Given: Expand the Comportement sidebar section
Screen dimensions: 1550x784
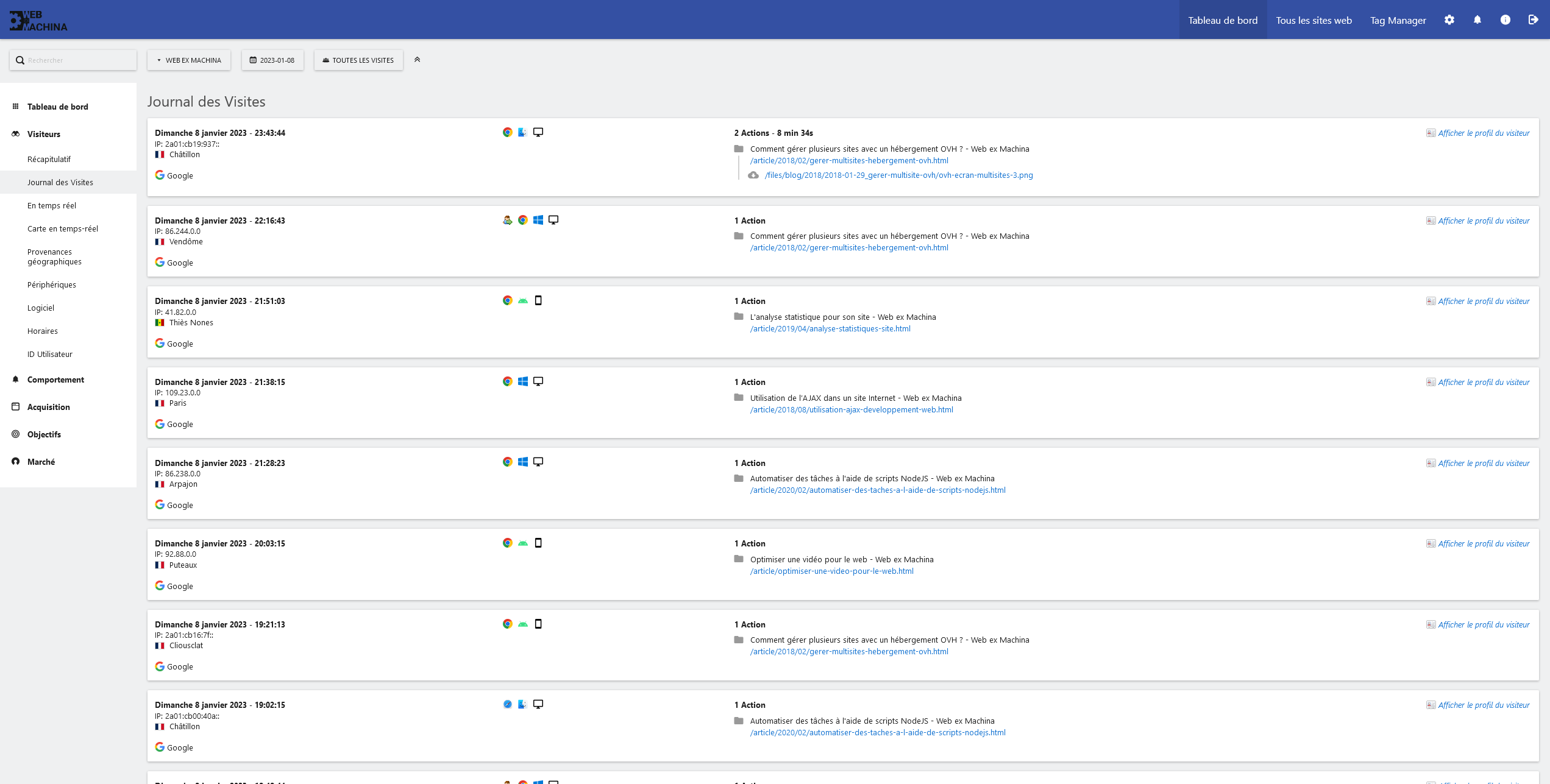Looking at the screenshot, I should coord(55,380).
